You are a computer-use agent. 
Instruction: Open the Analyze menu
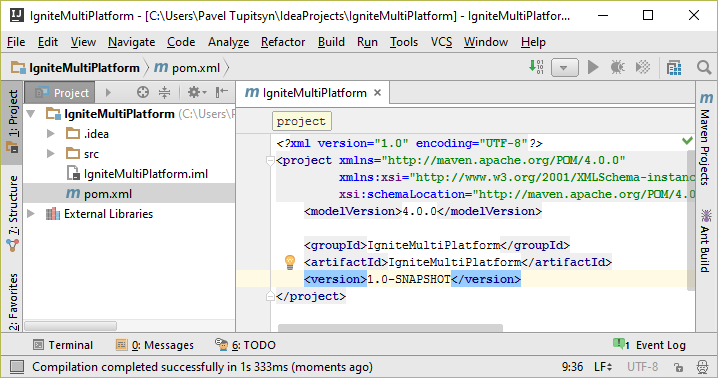pos(228,42)
